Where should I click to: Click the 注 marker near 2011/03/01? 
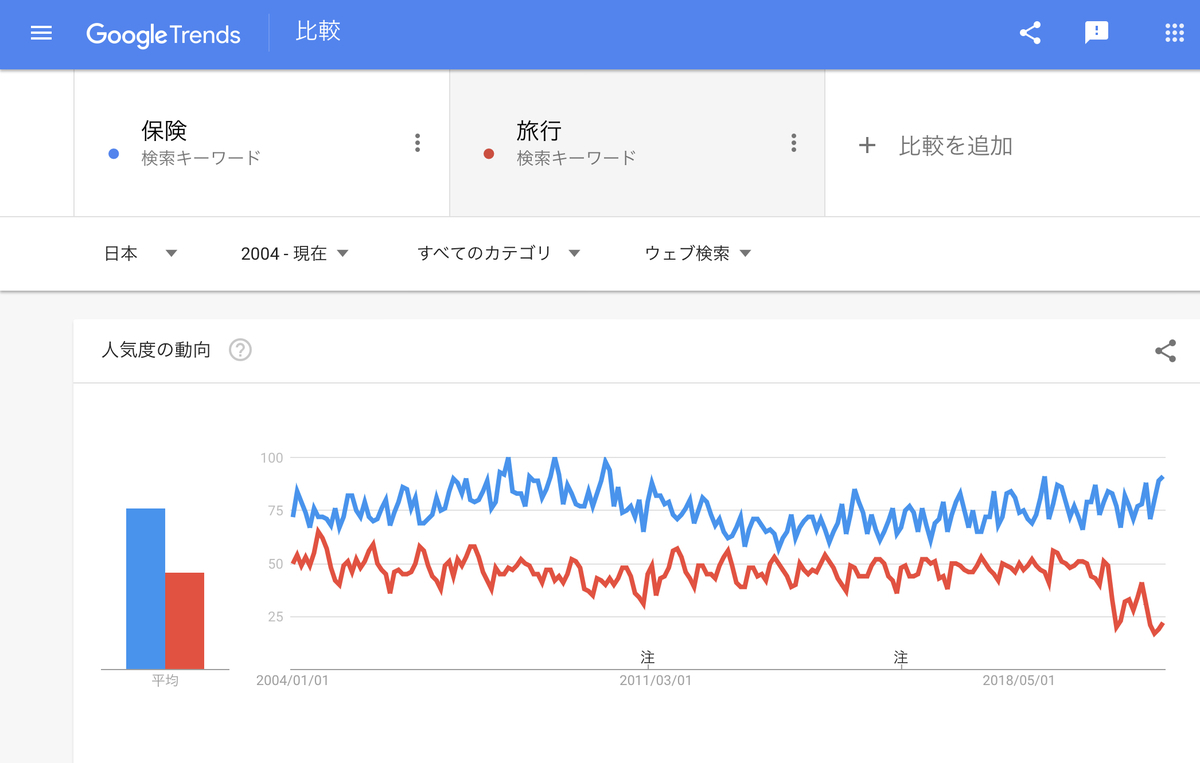coord(646,658)
